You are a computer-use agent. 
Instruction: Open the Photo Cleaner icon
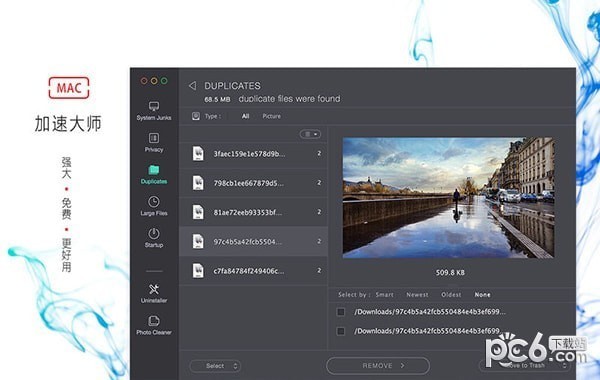[154, 321]
